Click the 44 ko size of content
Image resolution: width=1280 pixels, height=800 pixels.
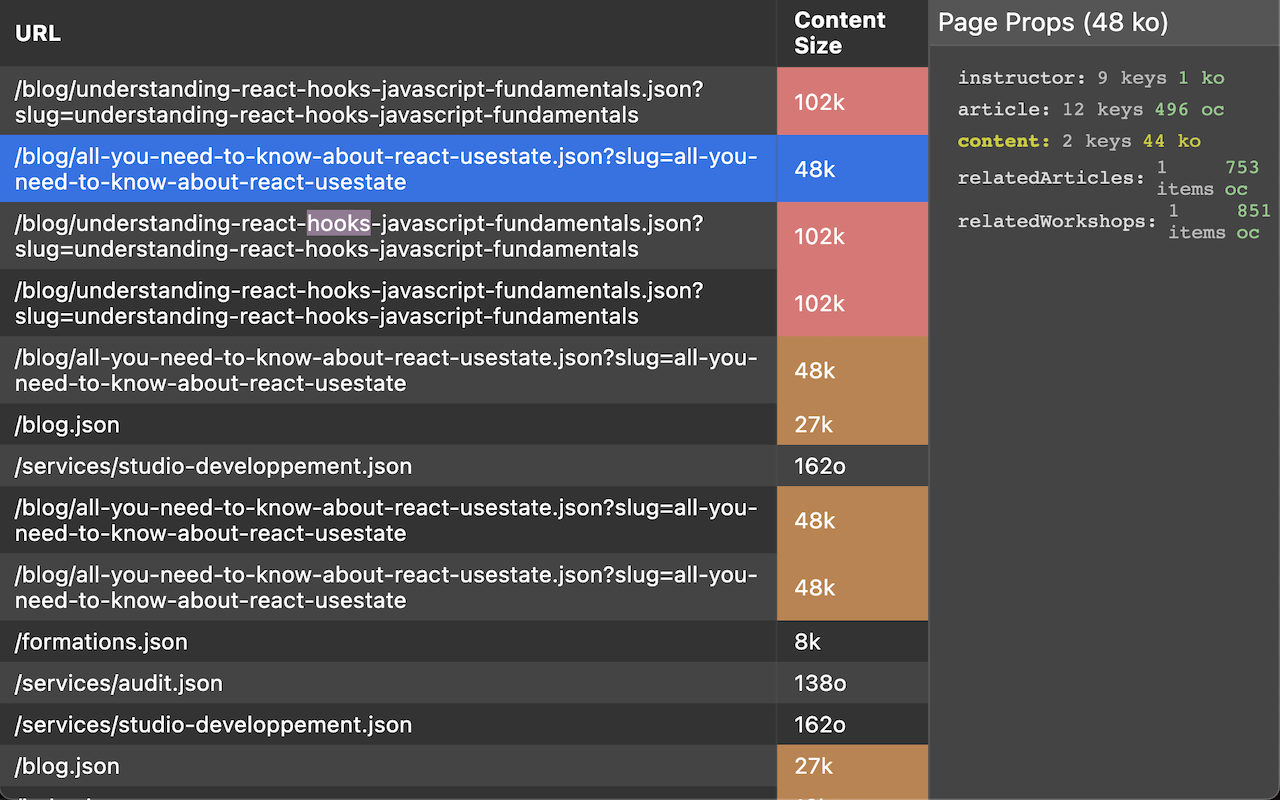pyautogui.click(x=1171, y=141)
